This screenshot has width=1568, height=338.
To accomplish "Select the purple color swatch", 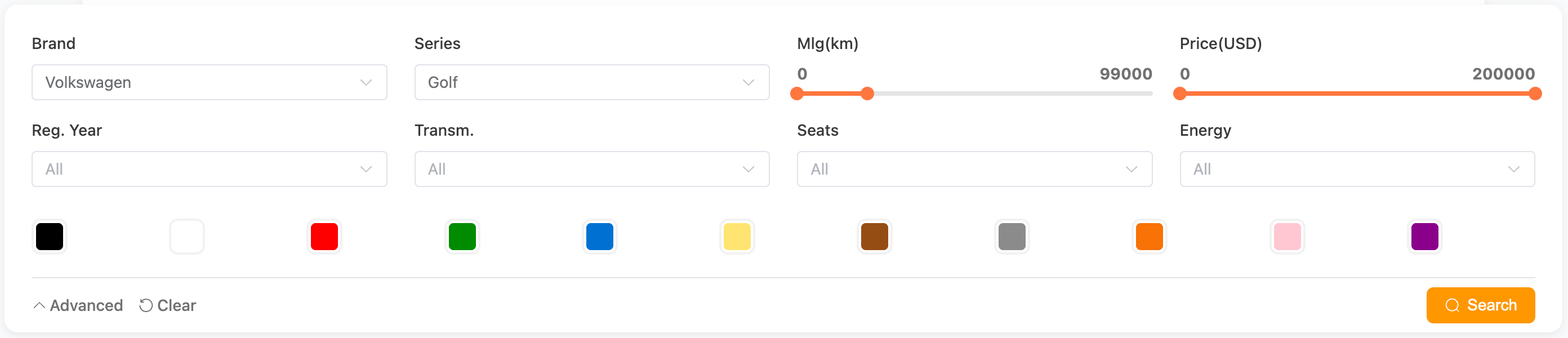I will [x=1425, y=236].
